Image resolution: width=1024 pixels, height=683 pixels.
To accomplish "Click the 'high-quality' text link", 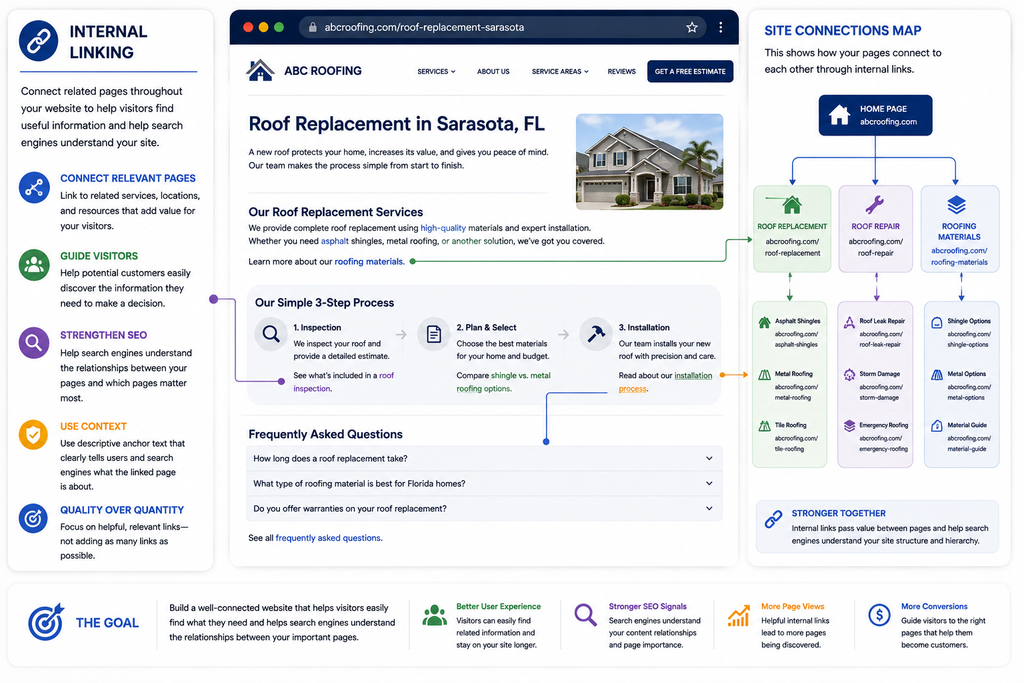I will 443,228.
